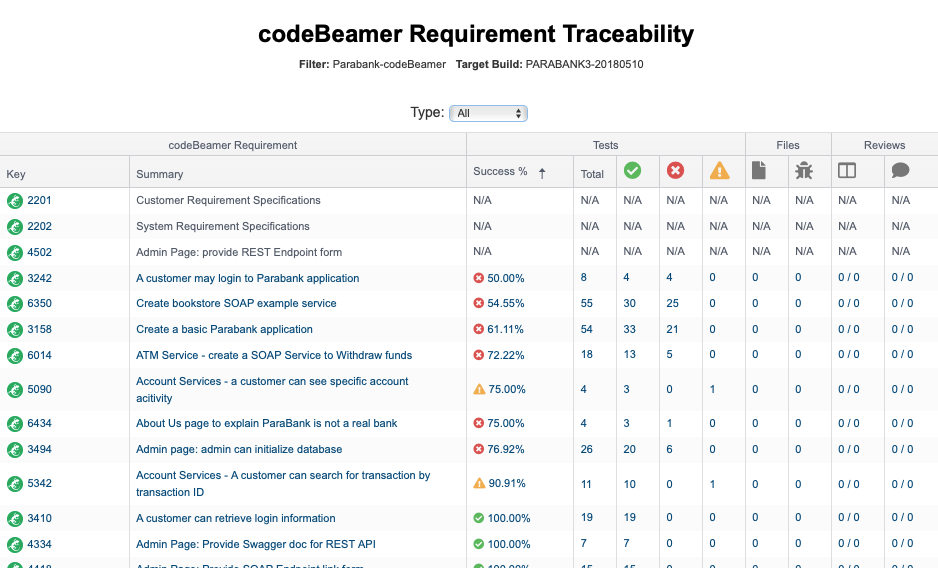This screenshot has width=938, height=568.
Task: Click codeBeamer icon for requirement 6350
Action: click(15, 304)
